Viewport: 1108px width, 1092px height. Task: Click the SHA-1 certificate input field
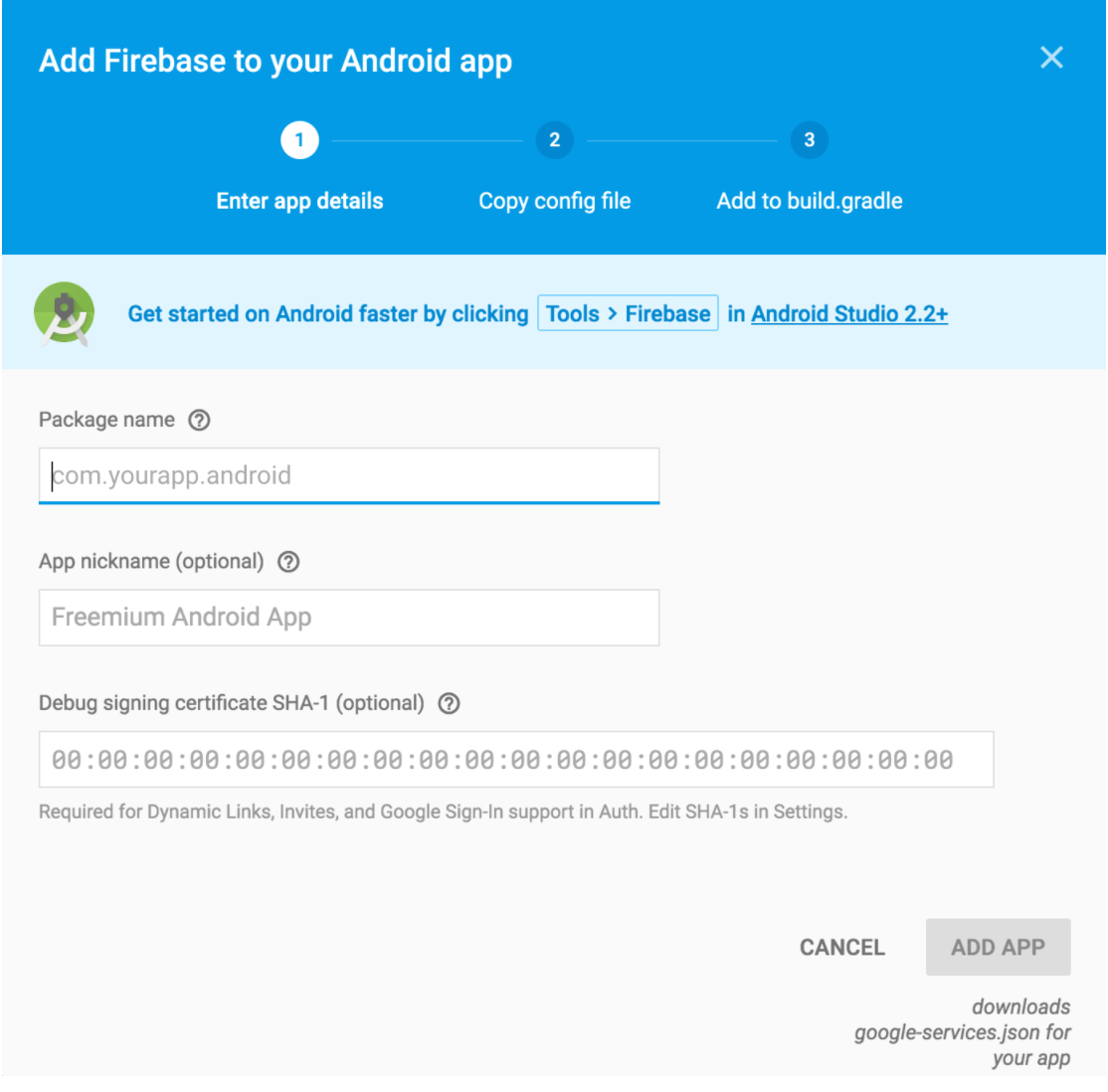coord(515,760)
